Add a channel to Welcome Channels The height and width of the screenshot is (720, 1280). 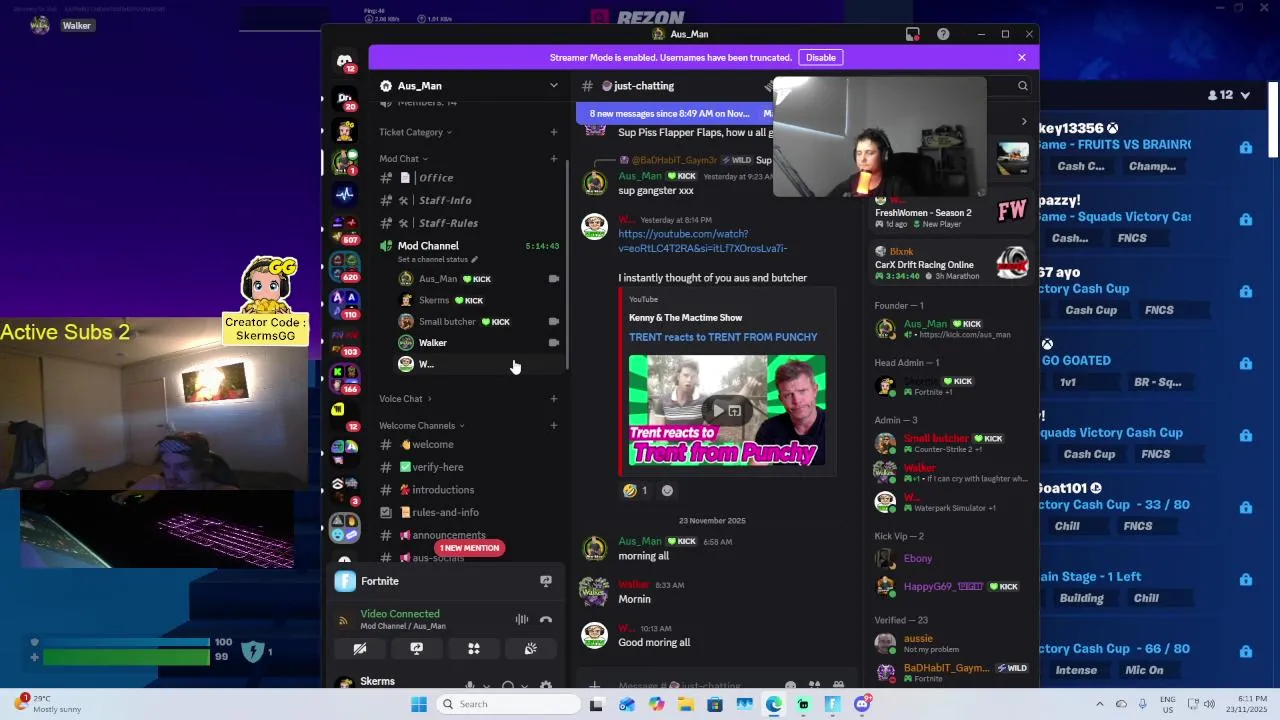553,426
